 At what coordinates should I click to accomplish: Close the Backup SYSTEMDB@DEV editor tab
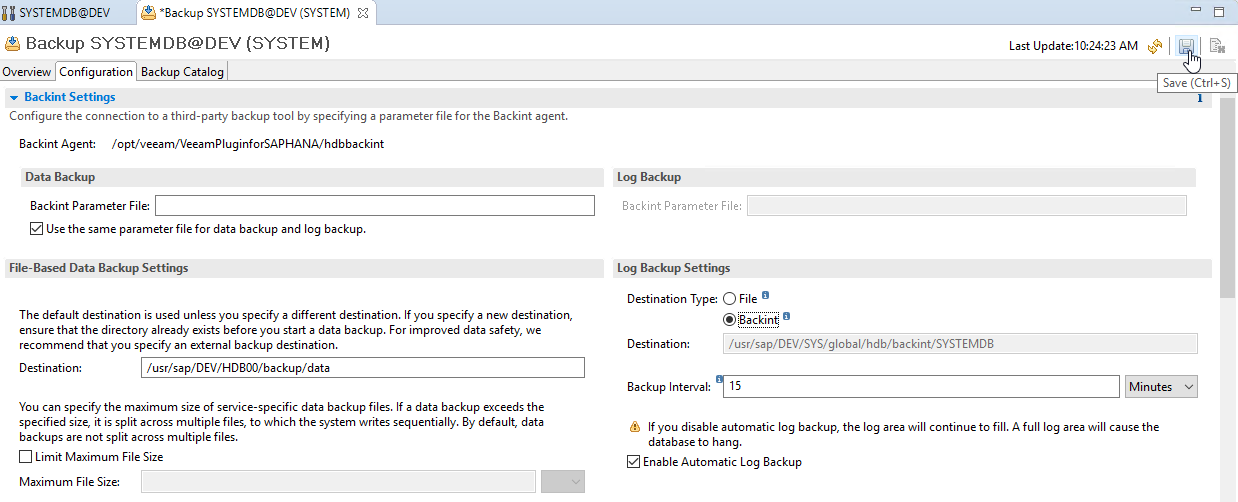pyautogui.click(x=363, y=13)
